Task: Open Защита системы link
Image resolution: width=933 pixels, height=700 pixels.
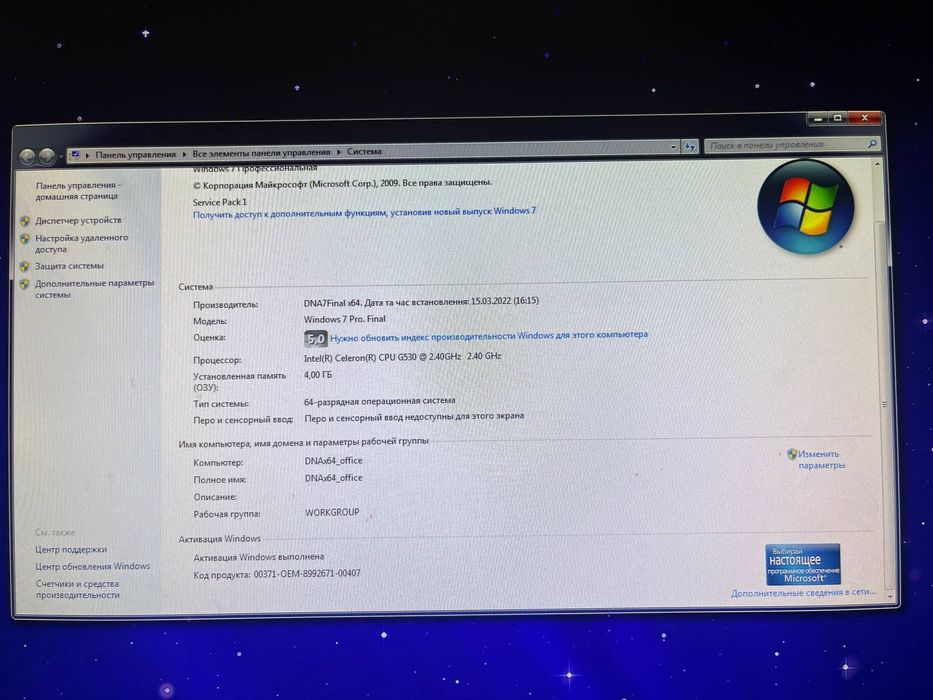Action: (x=69, y=266)
